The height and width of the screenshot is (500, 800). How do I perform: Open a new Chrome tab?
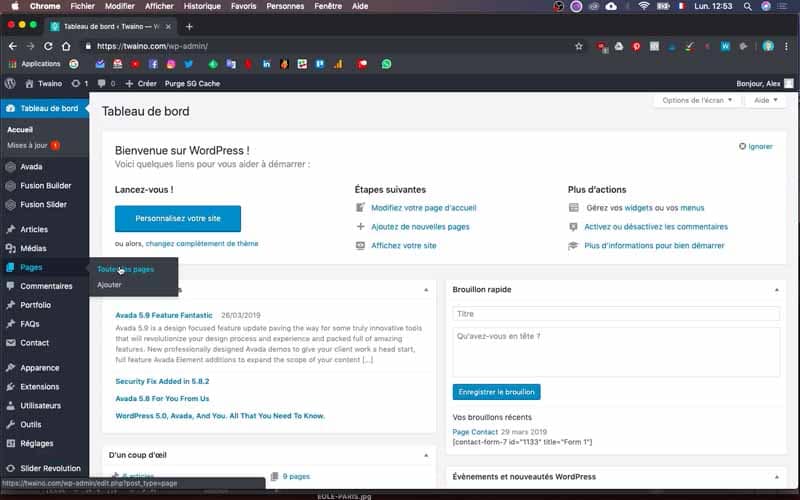pyautogui.click(x=189, y=27)
